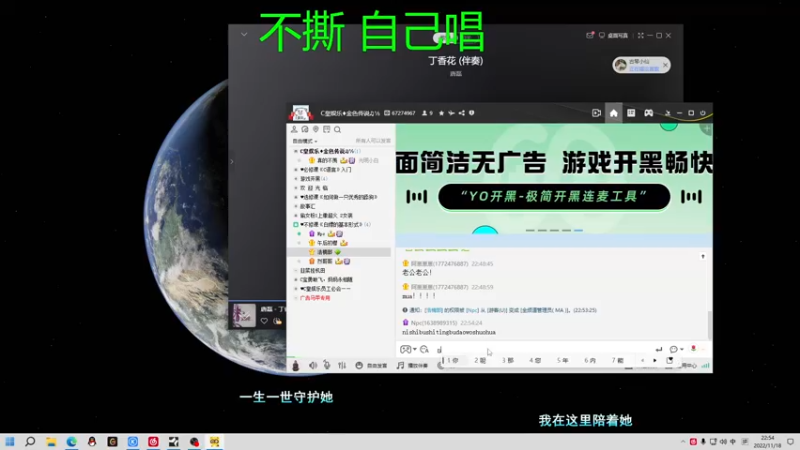Open File Explorer from taskbar
Screen dimensions: 800x450
click(51, 442)
